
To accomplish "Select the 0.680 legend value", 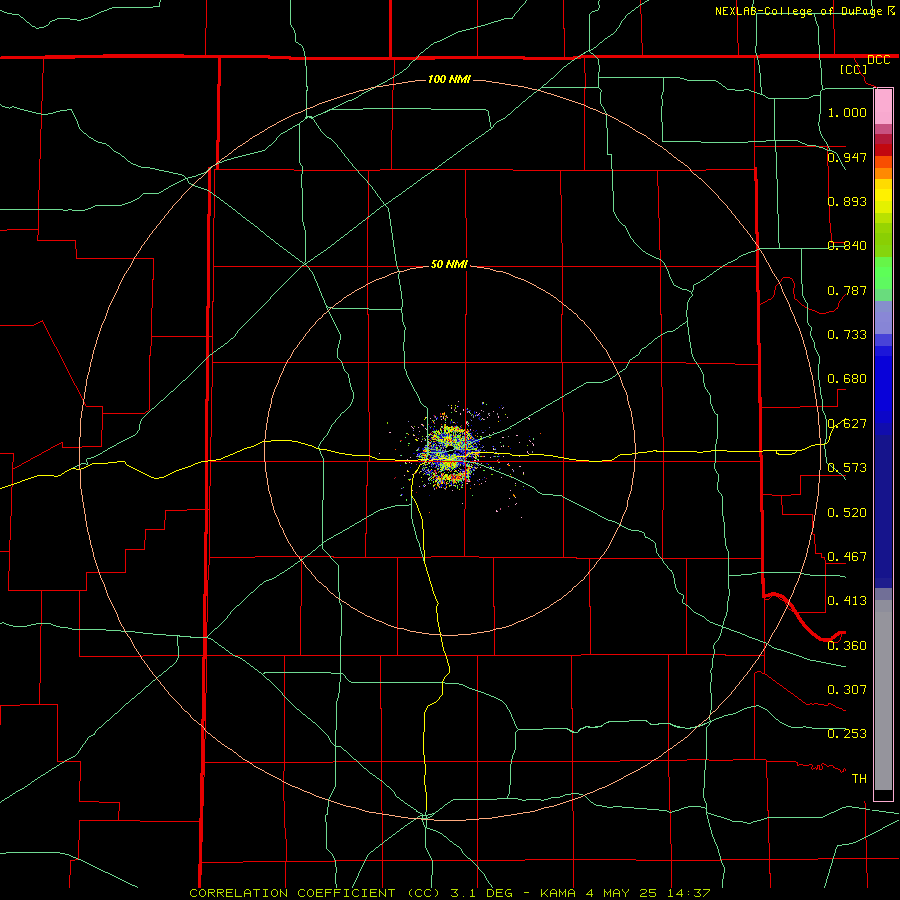I will [x=847, y=379].
